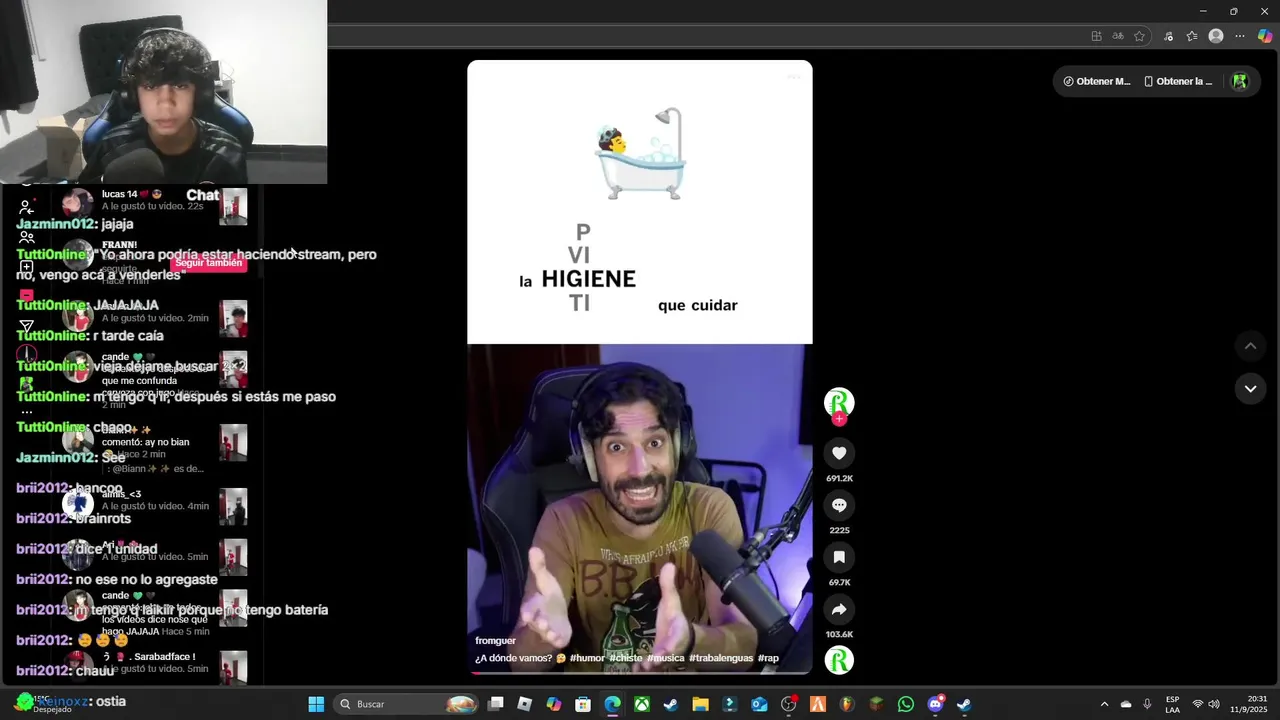Image resolution: width=1280 pixels, height=720 pixels.
Task: Open the #trabalenguas hashtag
Action: coord(721,658)
